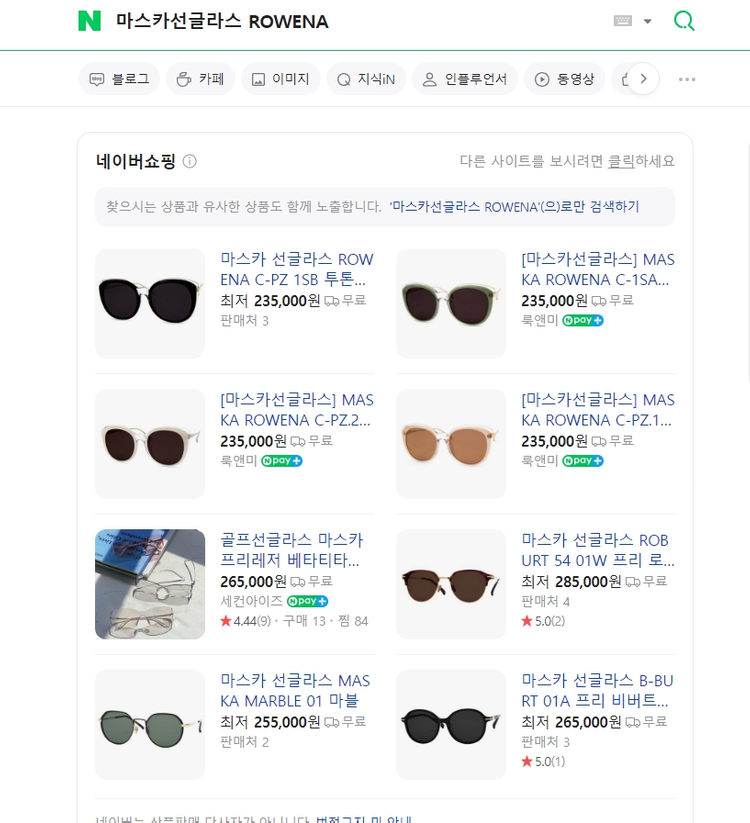
Task: Switch to the 지식iN tab
Action: click(x=366, y=79)
